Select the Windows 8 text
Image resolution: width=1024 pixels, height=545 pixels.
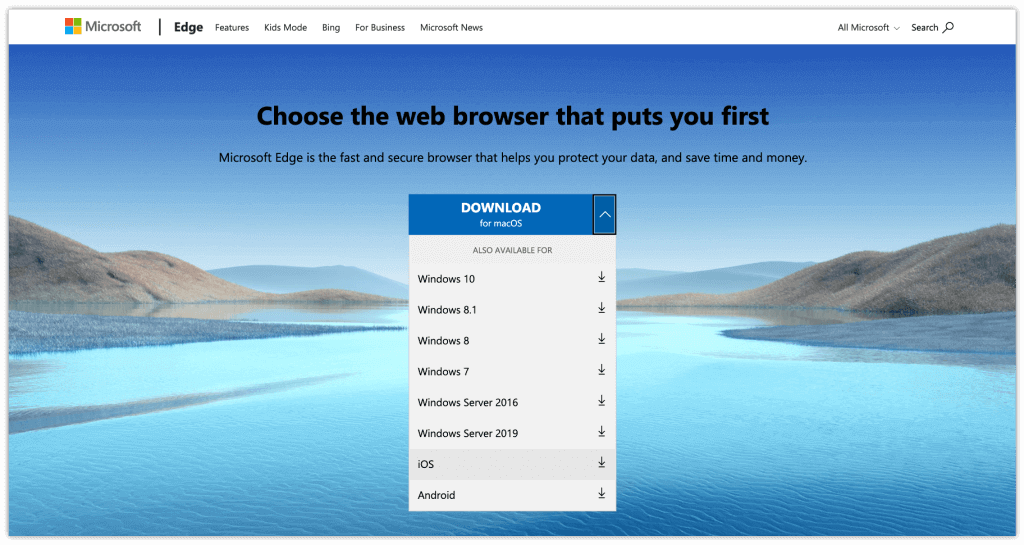click(x=443, y=341)
